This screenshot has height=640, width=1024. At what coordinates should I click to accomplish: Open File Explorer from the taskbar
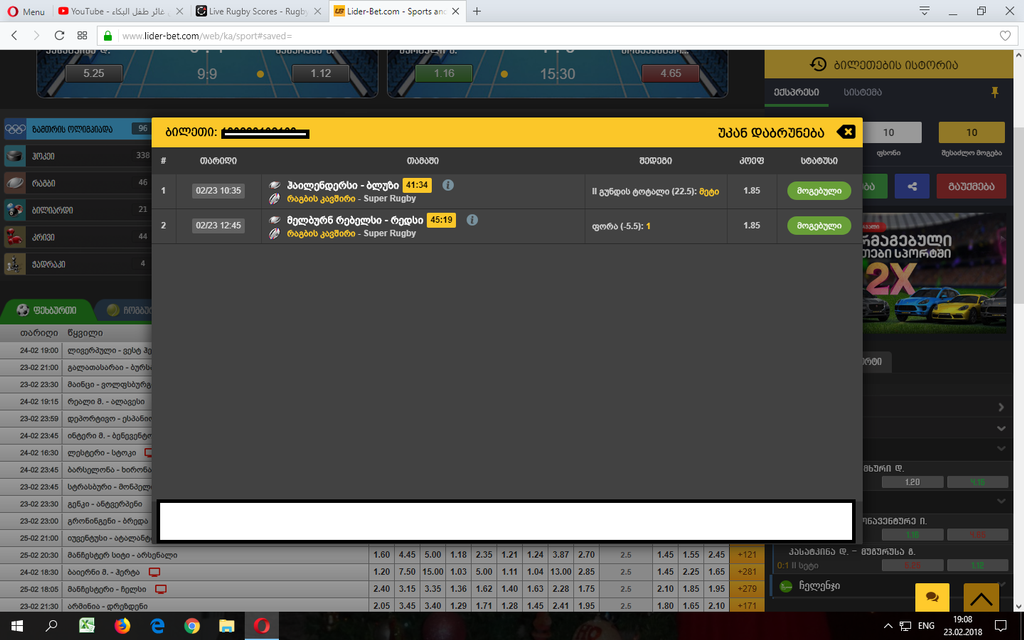click(x=227, y=626)
